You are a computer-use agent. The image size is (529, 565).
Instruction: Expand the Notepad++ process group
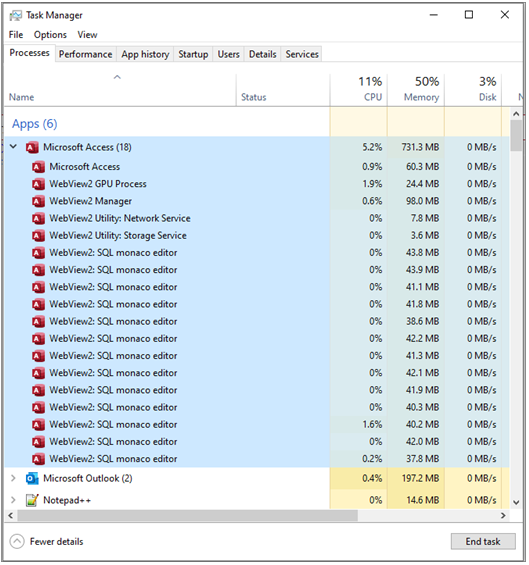[x=13, y=500]
